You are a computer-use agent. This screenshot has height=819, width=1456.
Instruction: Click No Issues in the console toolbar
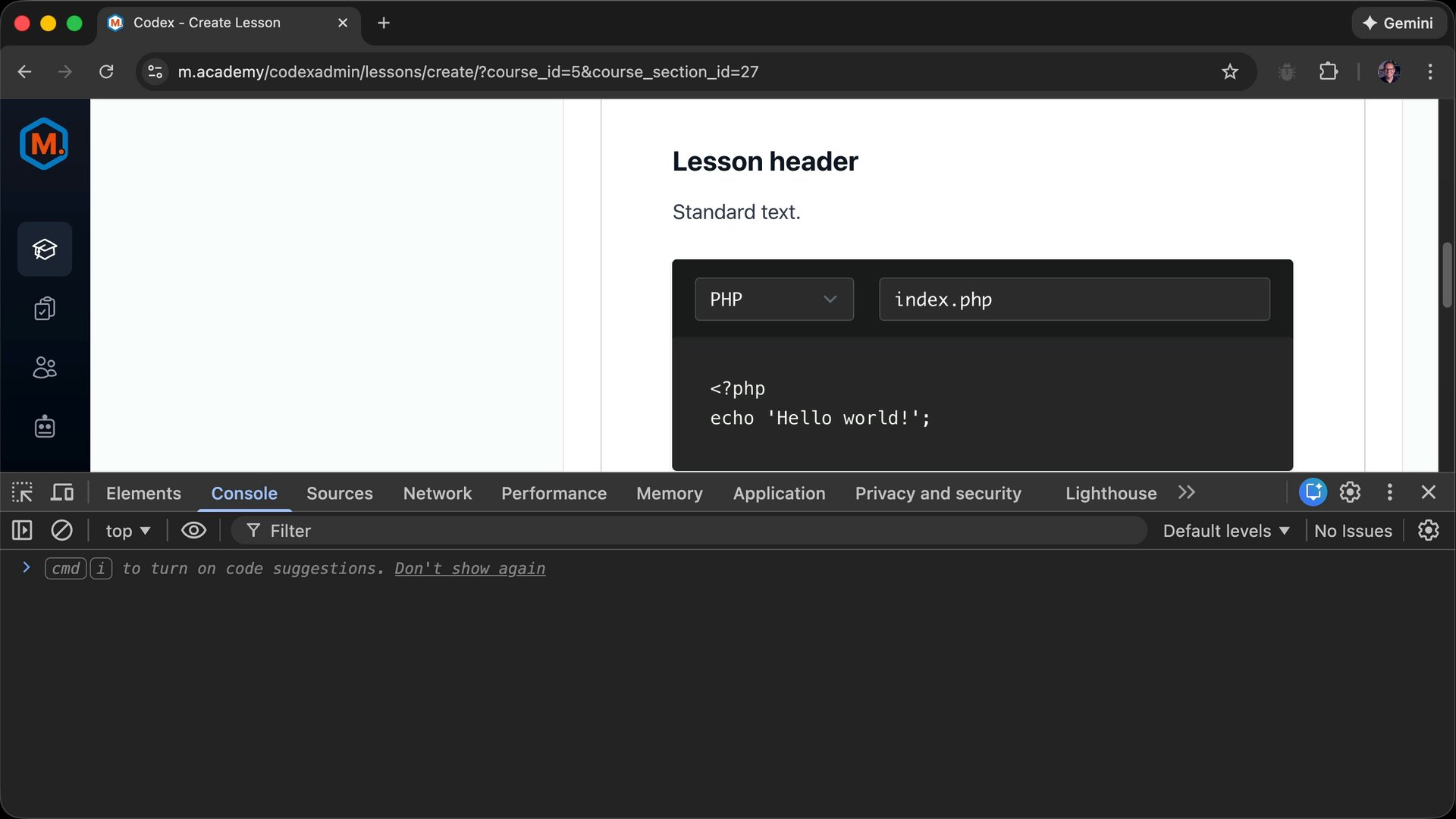(x=1353, y=530)
